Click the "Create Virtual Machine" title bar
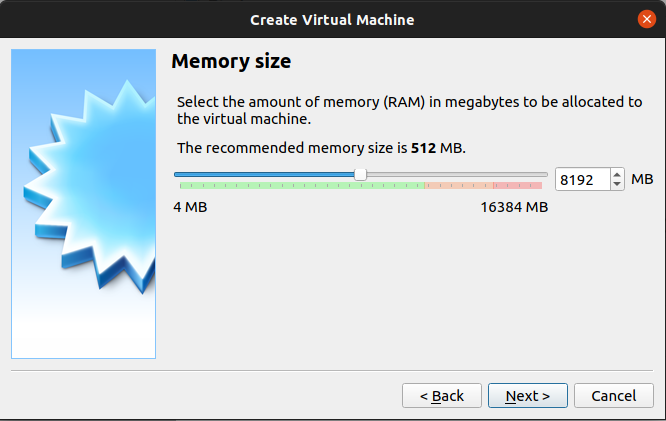 click(x=332, y=19)
